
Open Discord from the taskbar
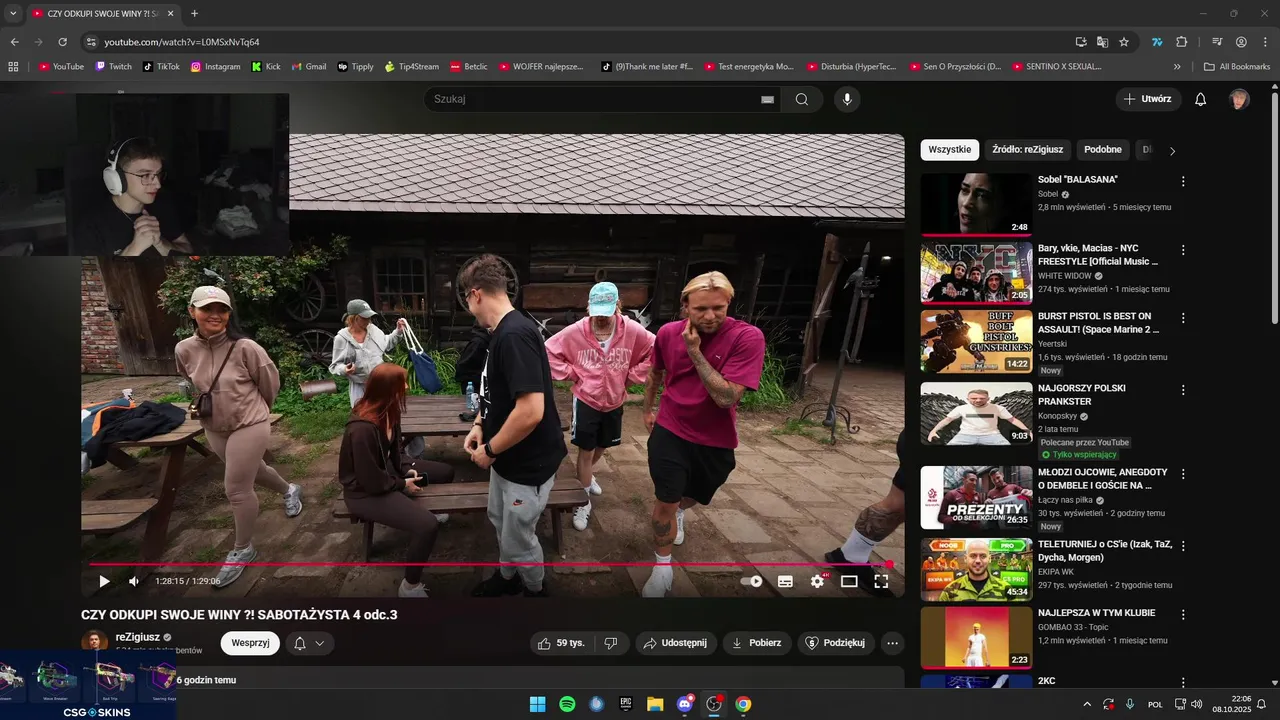pyautogui.click(x=685, y=704)
